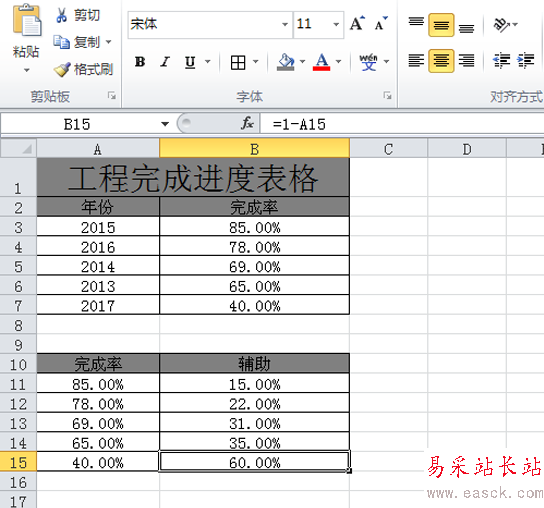Expand the Copy (复制) dropdown arrow
544x508 pixels.
109,42
